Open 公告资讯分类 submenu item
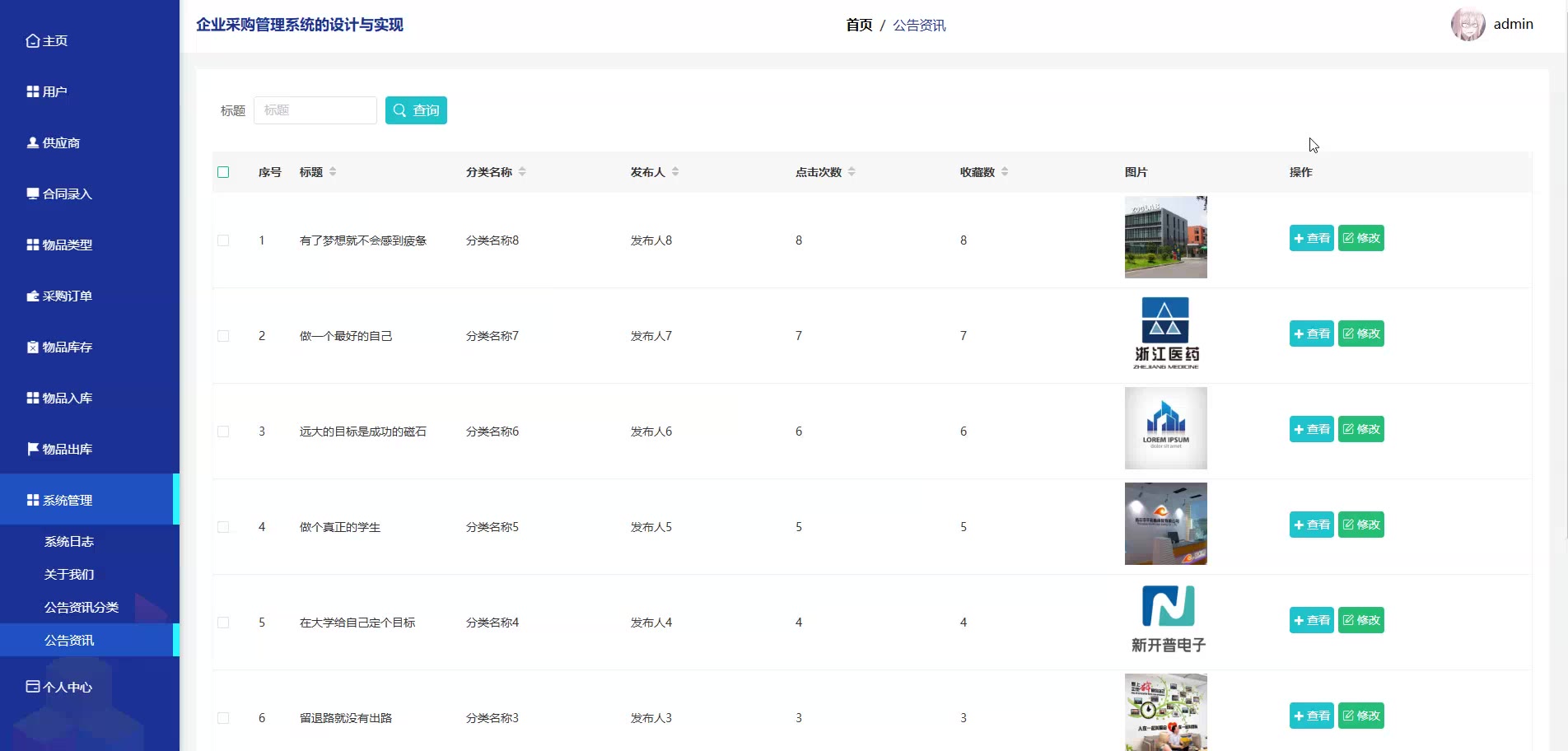Image resolution: width=1568 pixels, height=751 pixels. (x=82, y=608)
